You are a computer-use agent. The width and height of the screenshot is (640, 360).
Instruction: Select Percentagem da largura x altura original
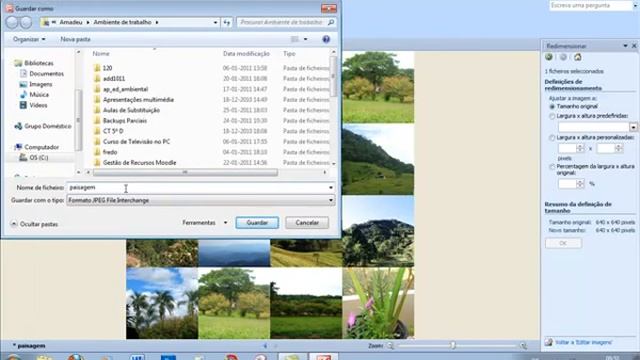(552, 167)
